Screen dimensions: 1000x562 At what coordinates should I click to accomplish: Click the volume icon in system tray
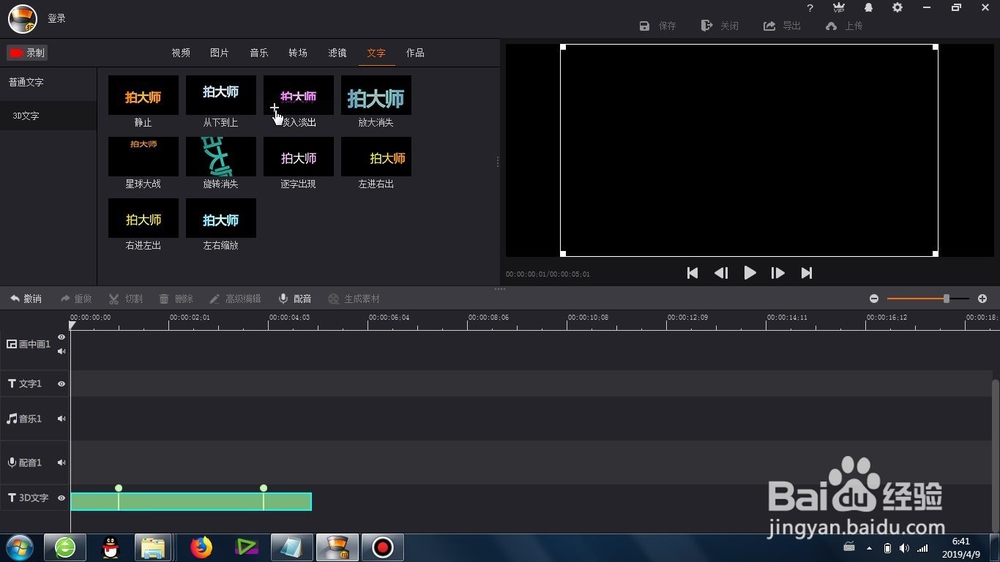904,548
